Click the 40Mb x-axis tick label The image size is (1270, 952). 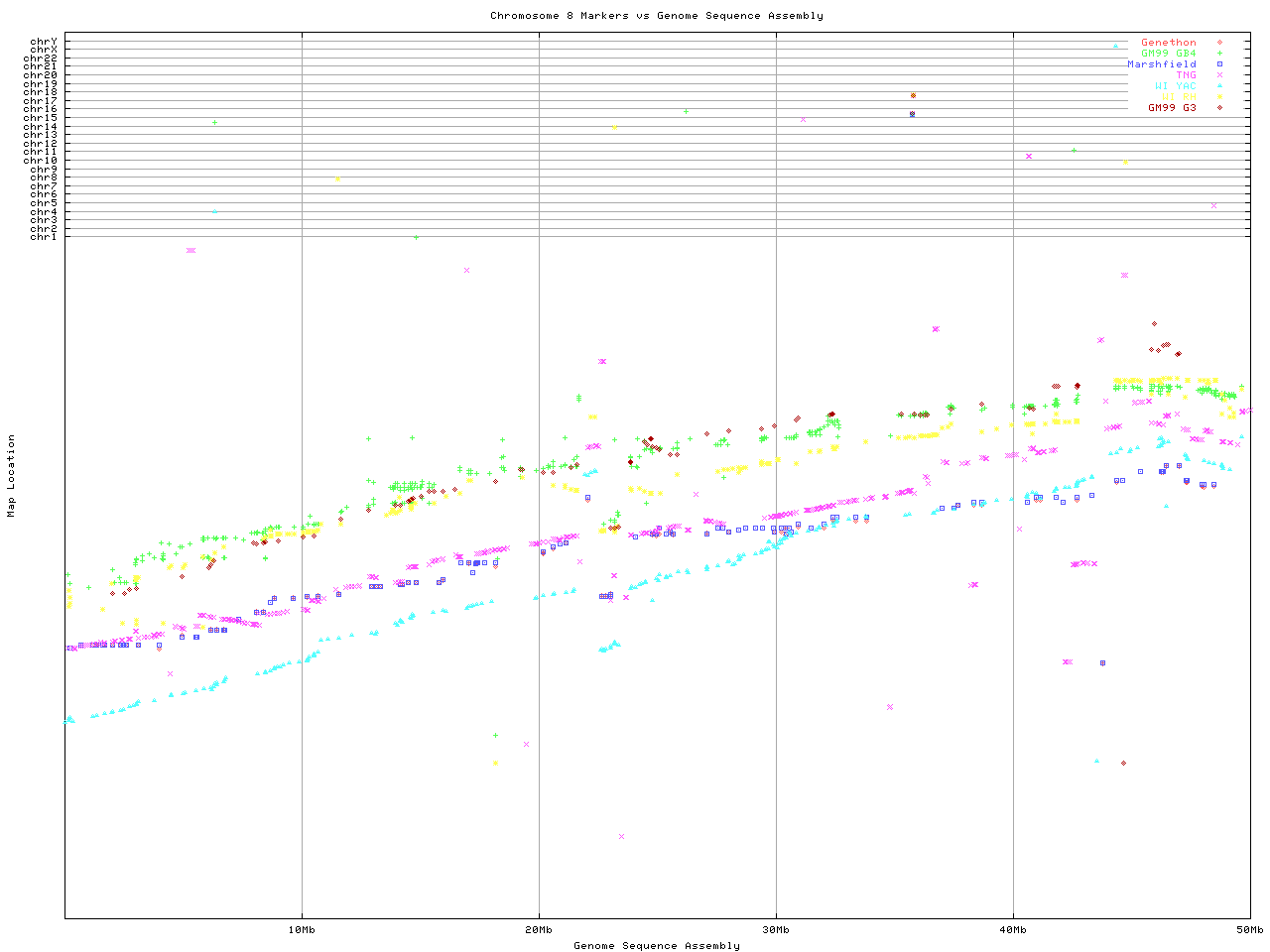pyautogui.click(x=1013, y=929)
